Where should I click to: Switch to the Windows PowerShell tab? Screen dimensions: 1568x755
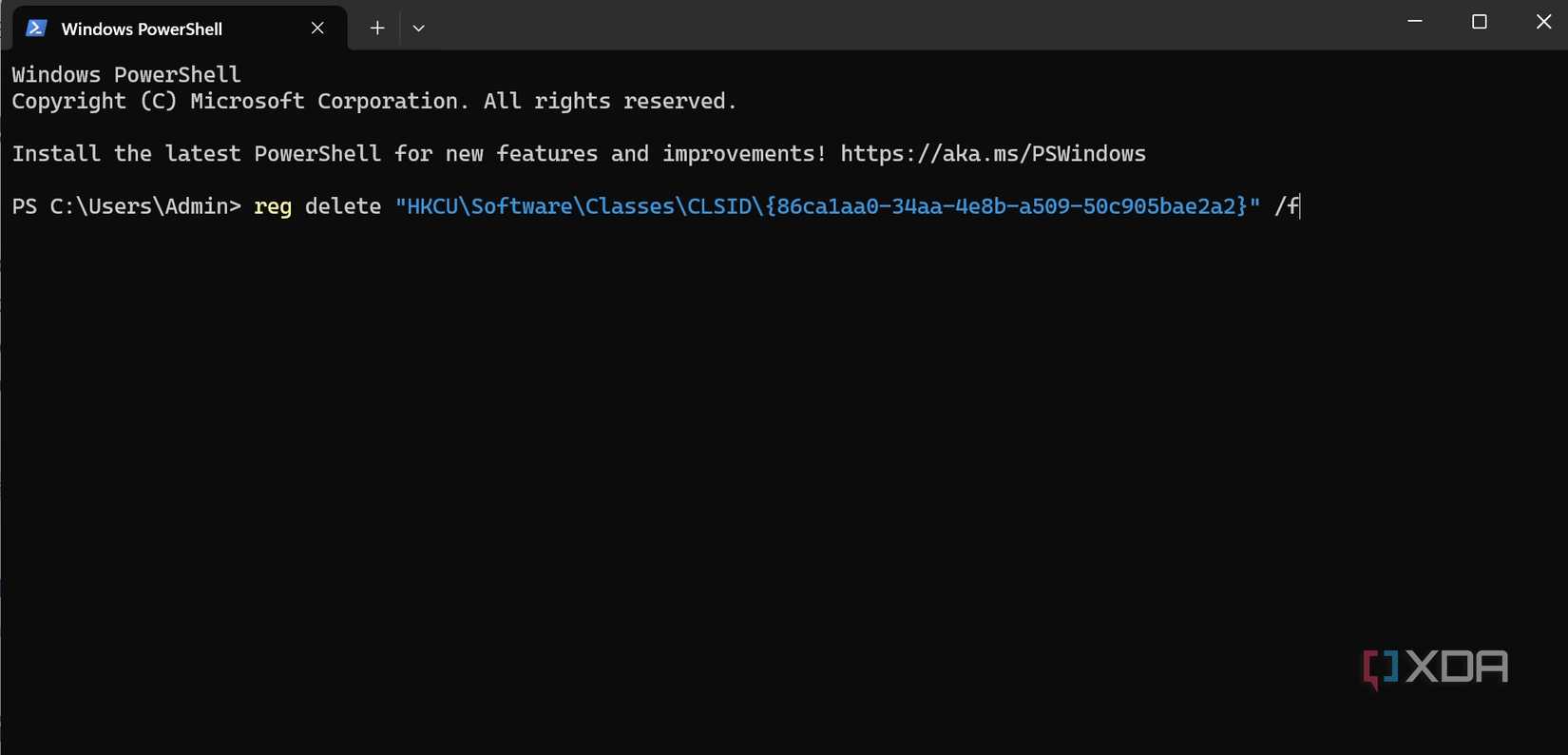tap(143, 29)
